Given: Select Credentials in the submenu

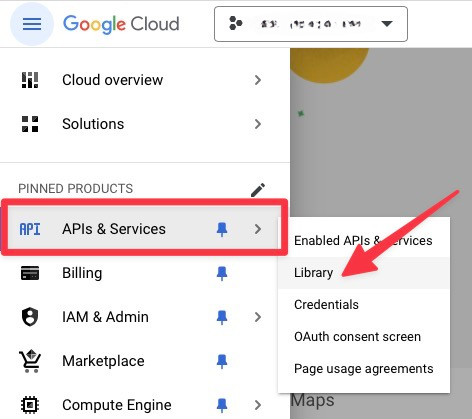Looking at the screenshot, I should pyautogui.click(x=364, y=305).
